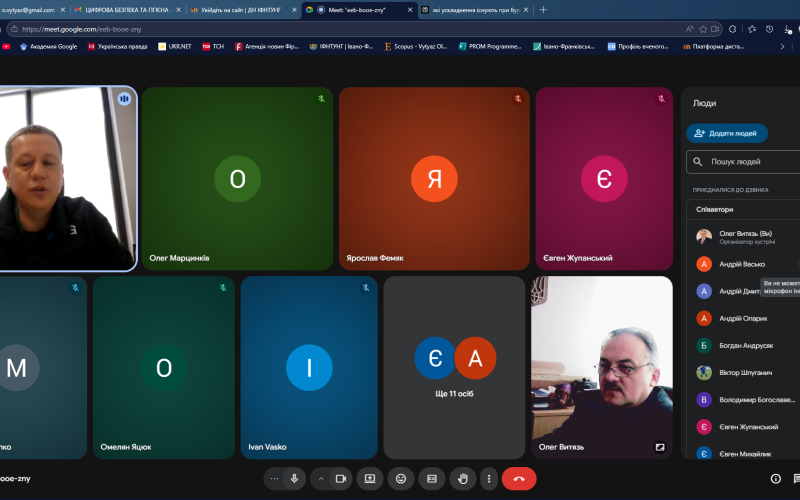This screenshot has height=500, width=800.
Task: Close the Meet eeb-booe-zny tab
Action: click(410, 10)
